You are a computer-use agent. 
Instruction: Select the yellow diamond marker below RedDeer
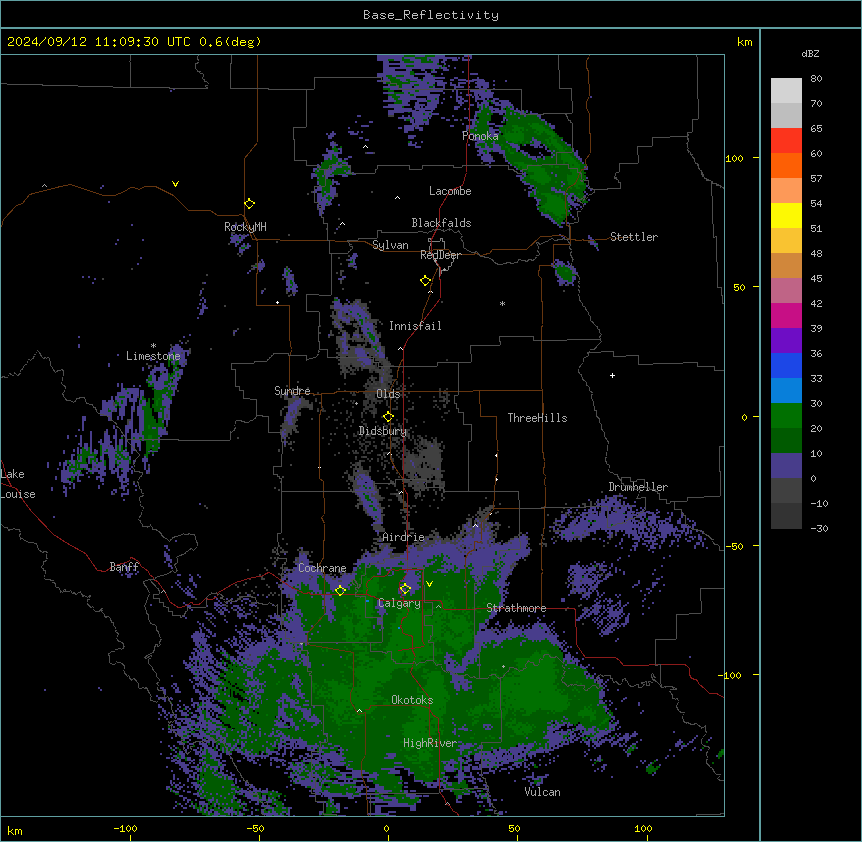click(425, 281)
